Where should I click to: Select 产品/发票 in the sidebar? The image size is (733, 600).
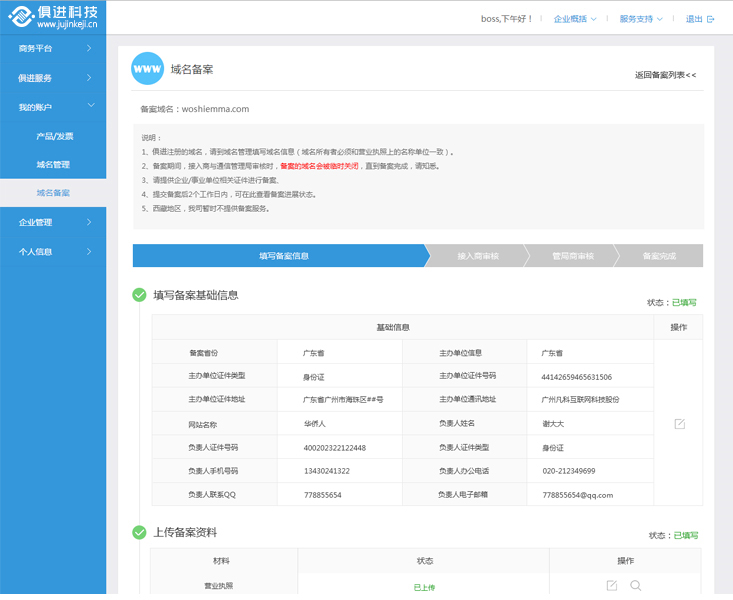(54, 136)
